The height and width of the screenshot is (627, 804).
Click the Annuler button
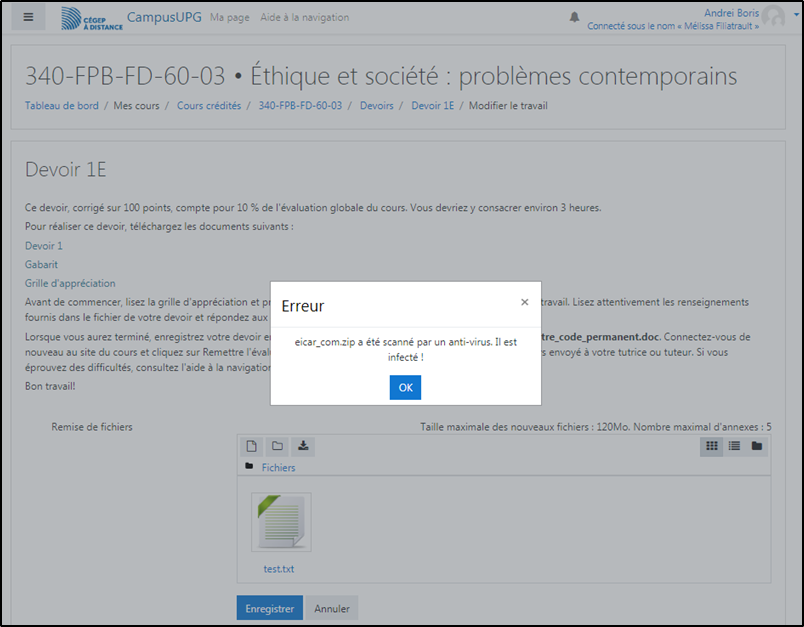point(332,608)
